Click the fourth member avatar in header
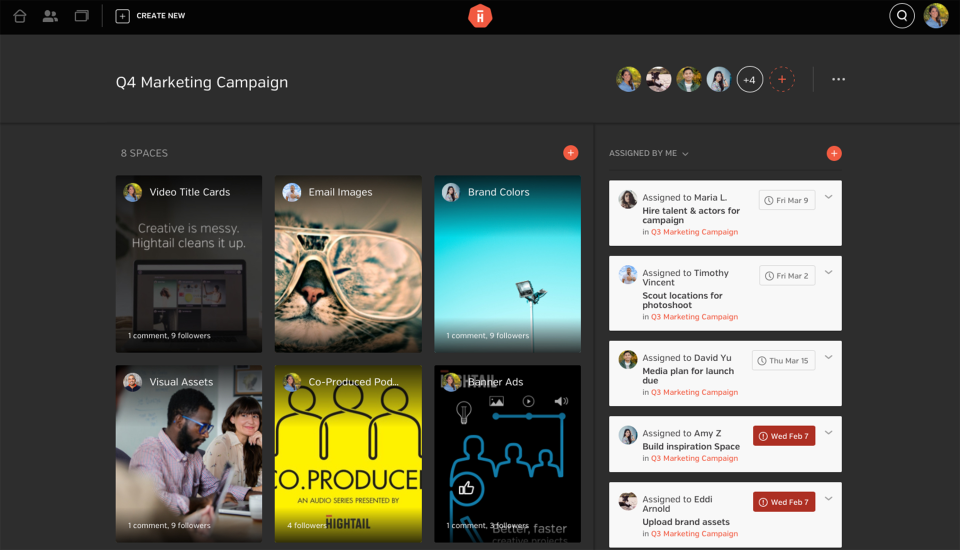This screenshot has width=960, height=550. [719, 80]
